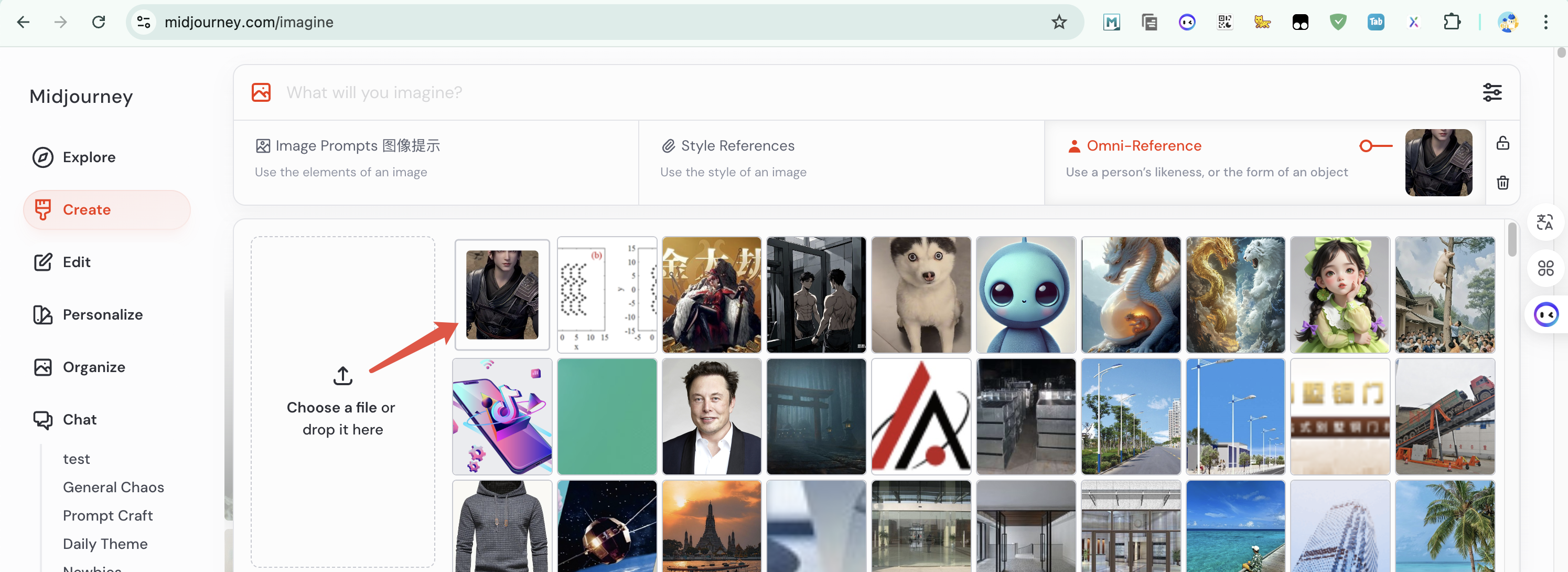Adjust the Omni-Reference weight slider
This screenshot has width=1568, height=572.
pyautogui.click(x=1367, y=145)
